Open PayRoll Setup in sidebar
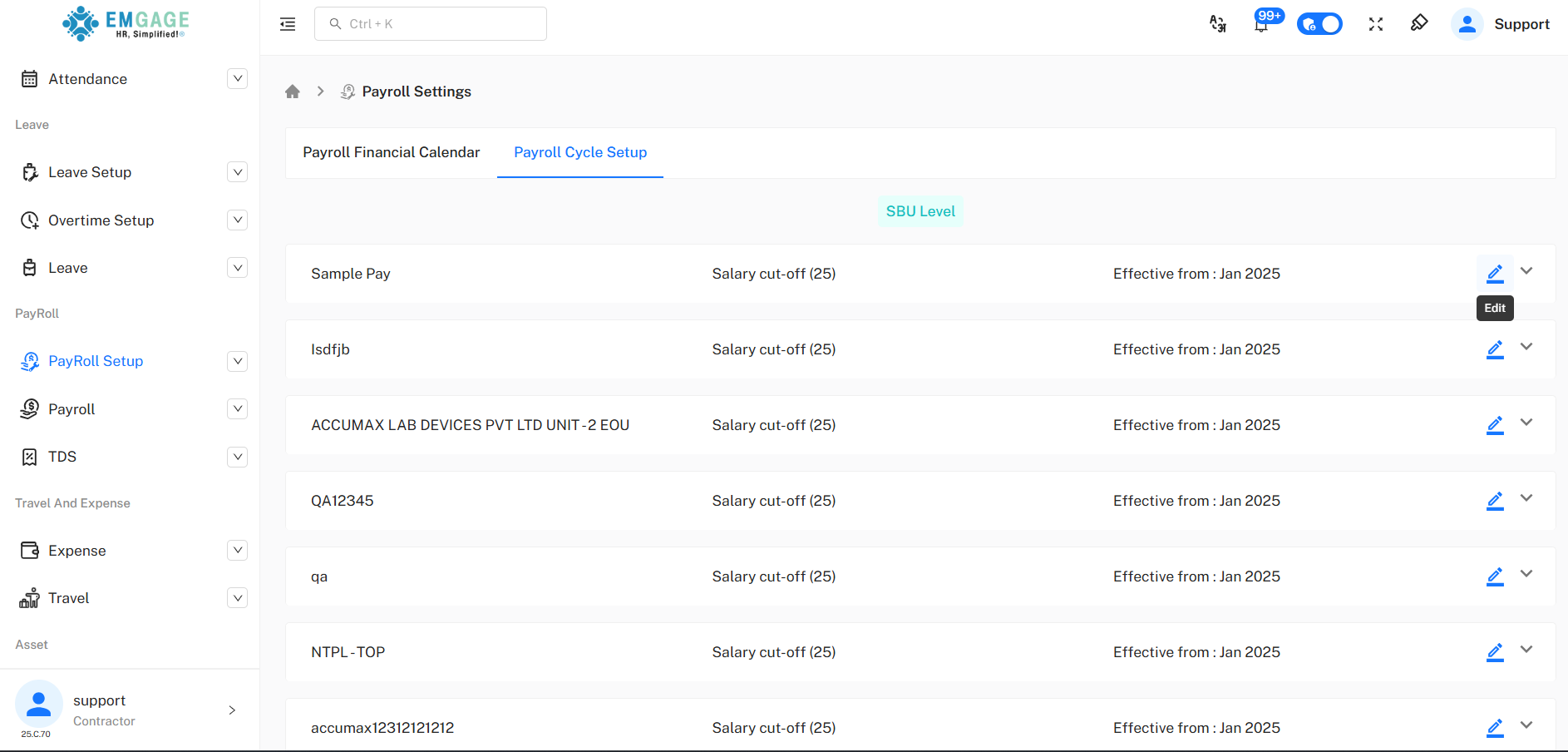This screenshot has height=752, width=1568. [96, 361]
